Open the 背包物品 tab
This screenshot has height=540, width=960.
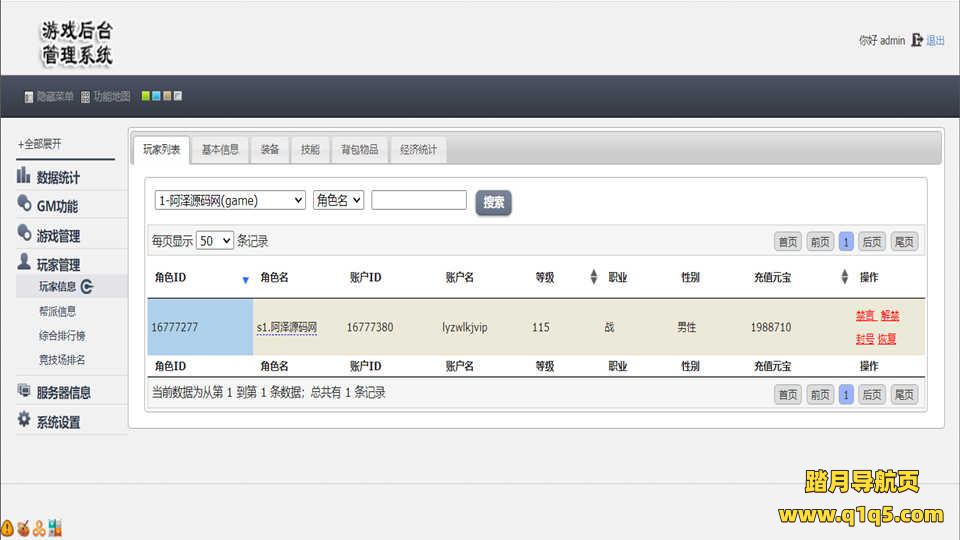click(x=359, y=150)
